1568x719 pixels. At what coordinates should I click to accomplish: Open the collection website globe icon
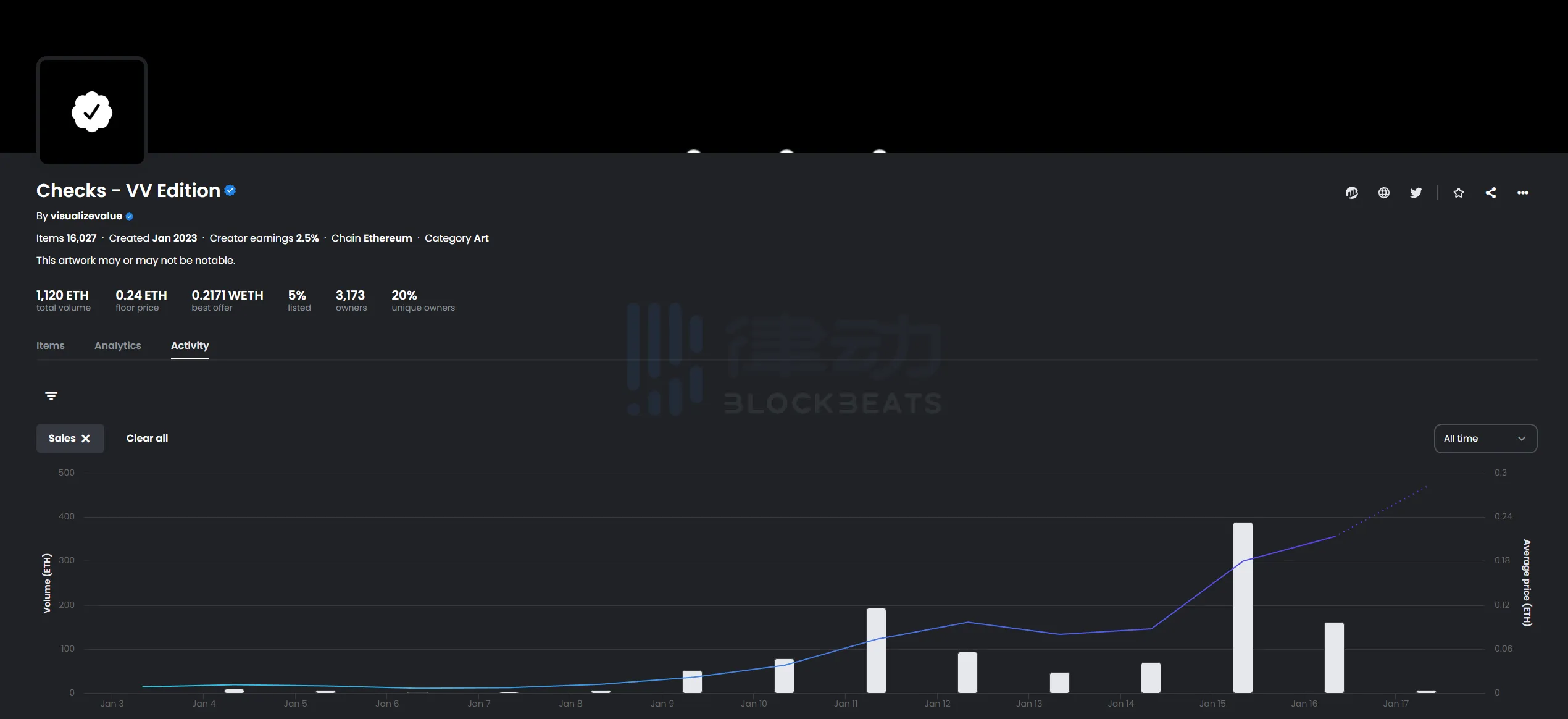[x=1384, y=193]
